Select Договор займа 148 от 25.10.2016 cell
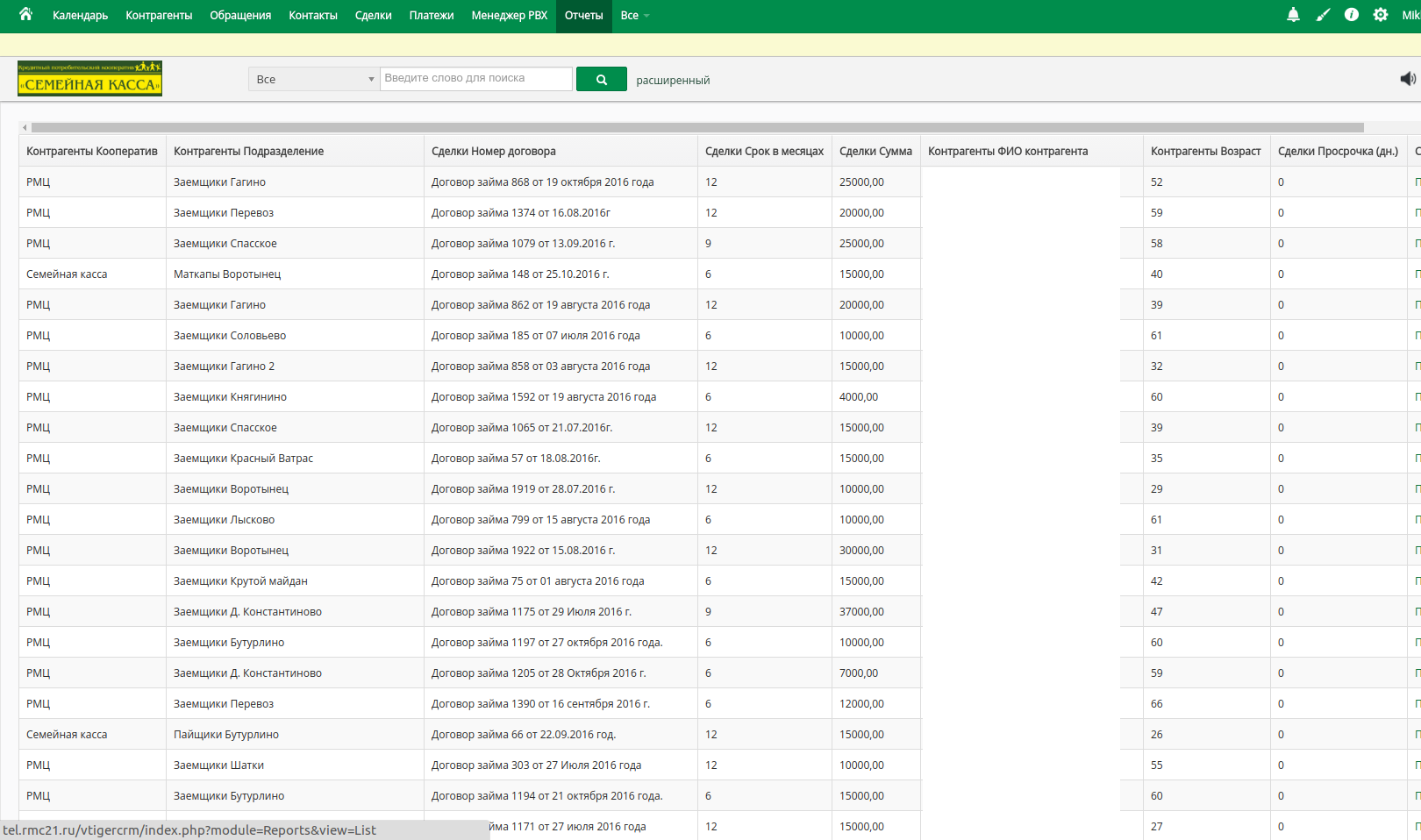Screen dimensions: 1421x840 [561, 274]
